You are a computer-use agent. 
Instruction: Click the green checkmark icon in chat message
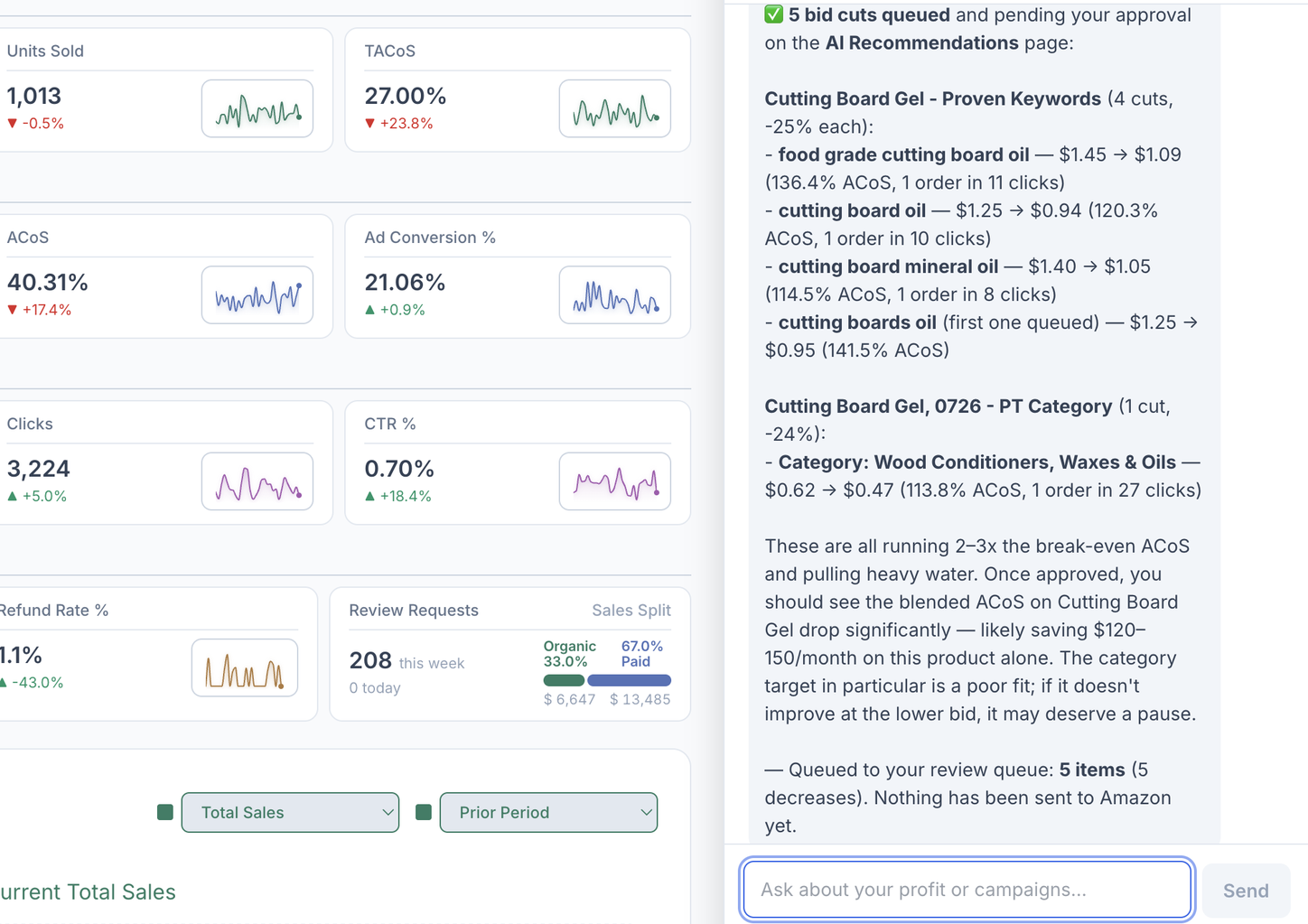tap(774, 14)
